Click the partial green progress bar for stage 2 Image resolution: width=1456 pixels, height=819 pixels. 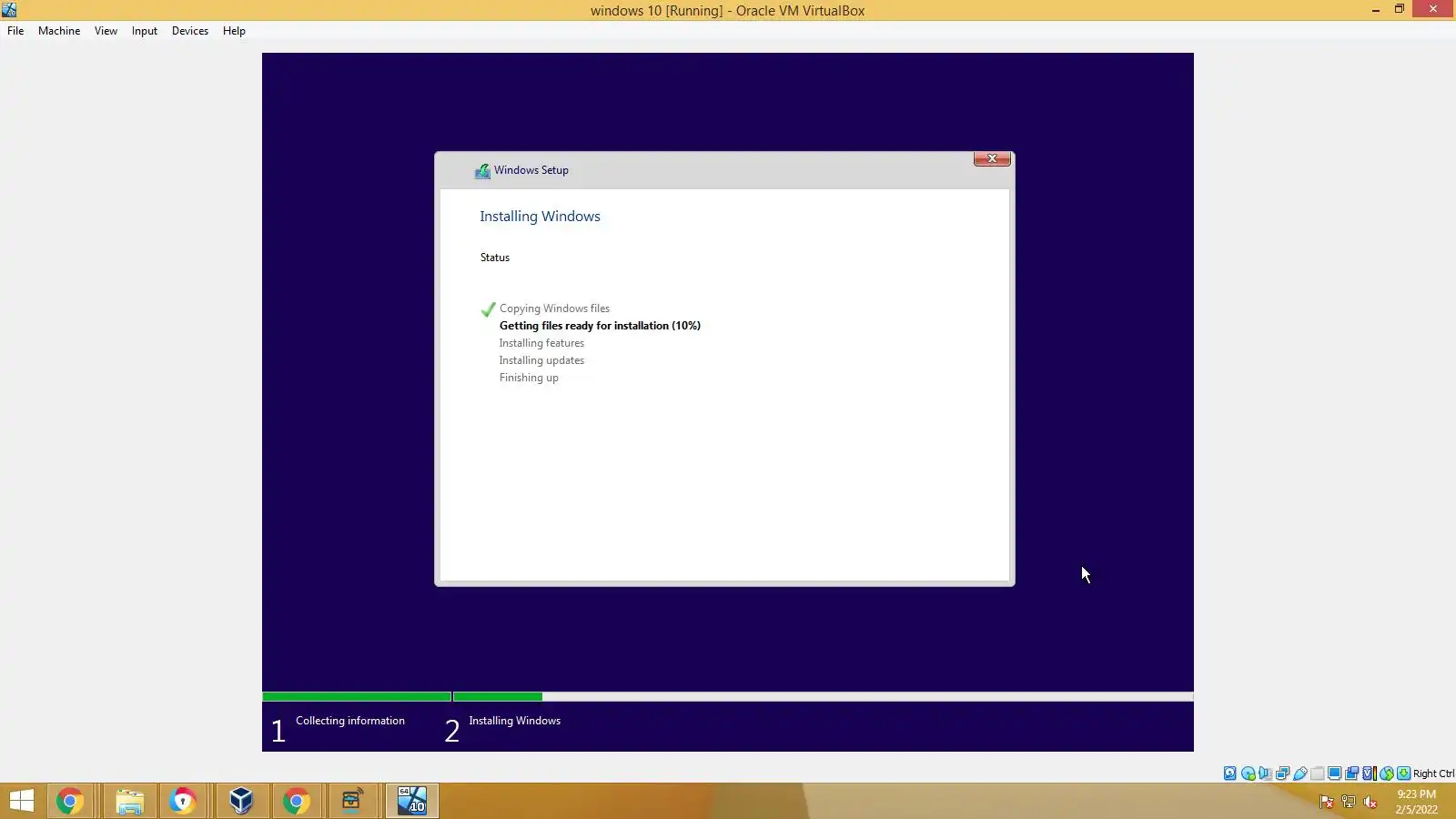[x=498, y=697]
